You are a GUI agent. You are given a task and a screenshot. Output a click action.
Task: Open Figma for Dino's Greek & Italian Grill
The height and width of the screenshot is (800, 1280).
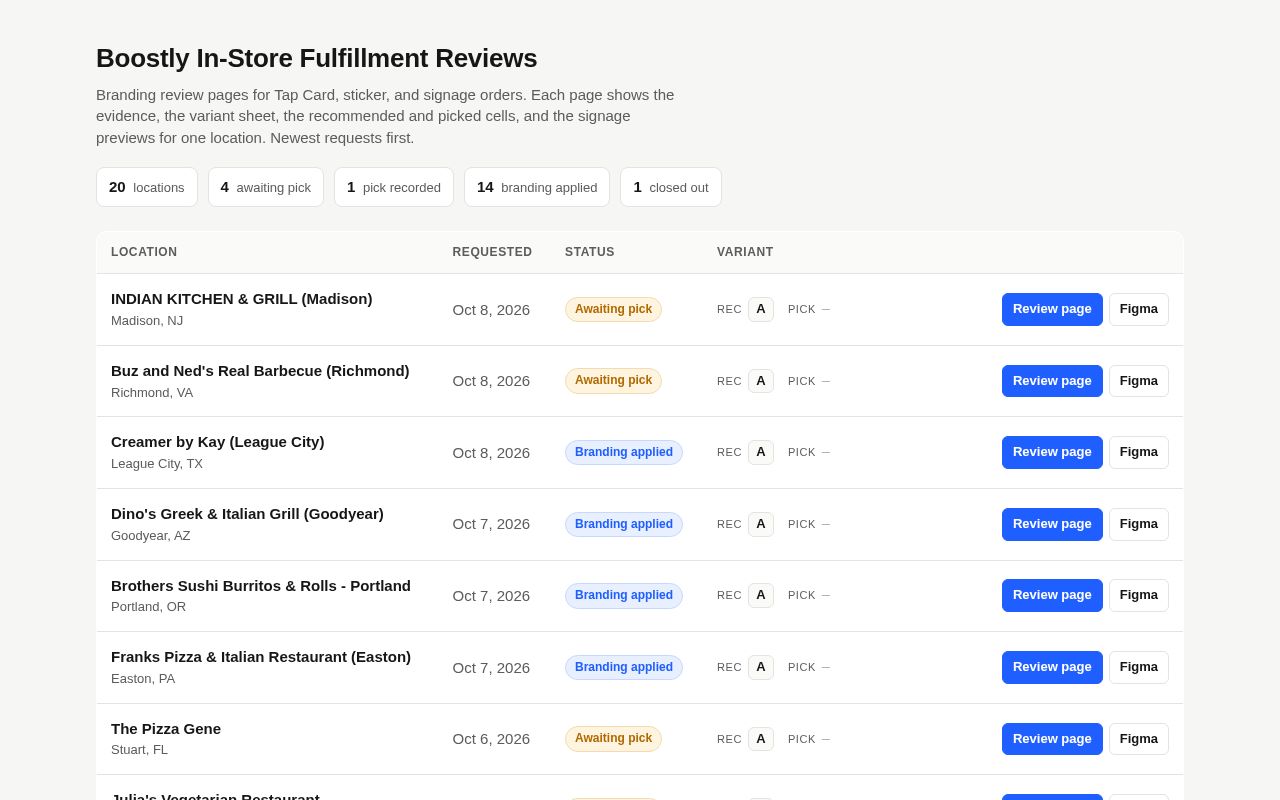pos(1139,524)
